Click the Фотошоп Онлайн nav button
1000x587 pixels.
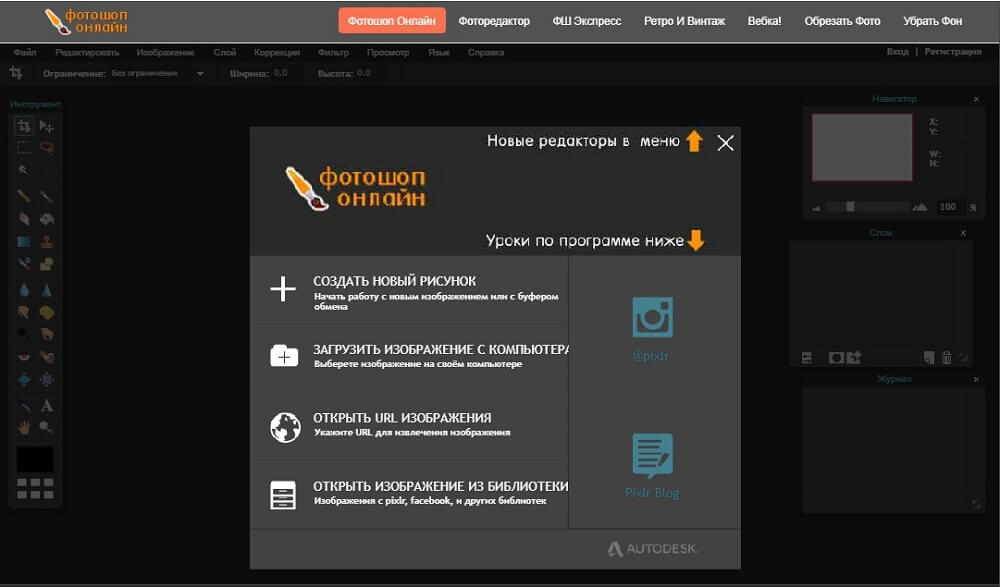pyautogui.click(x=392, y=20)
